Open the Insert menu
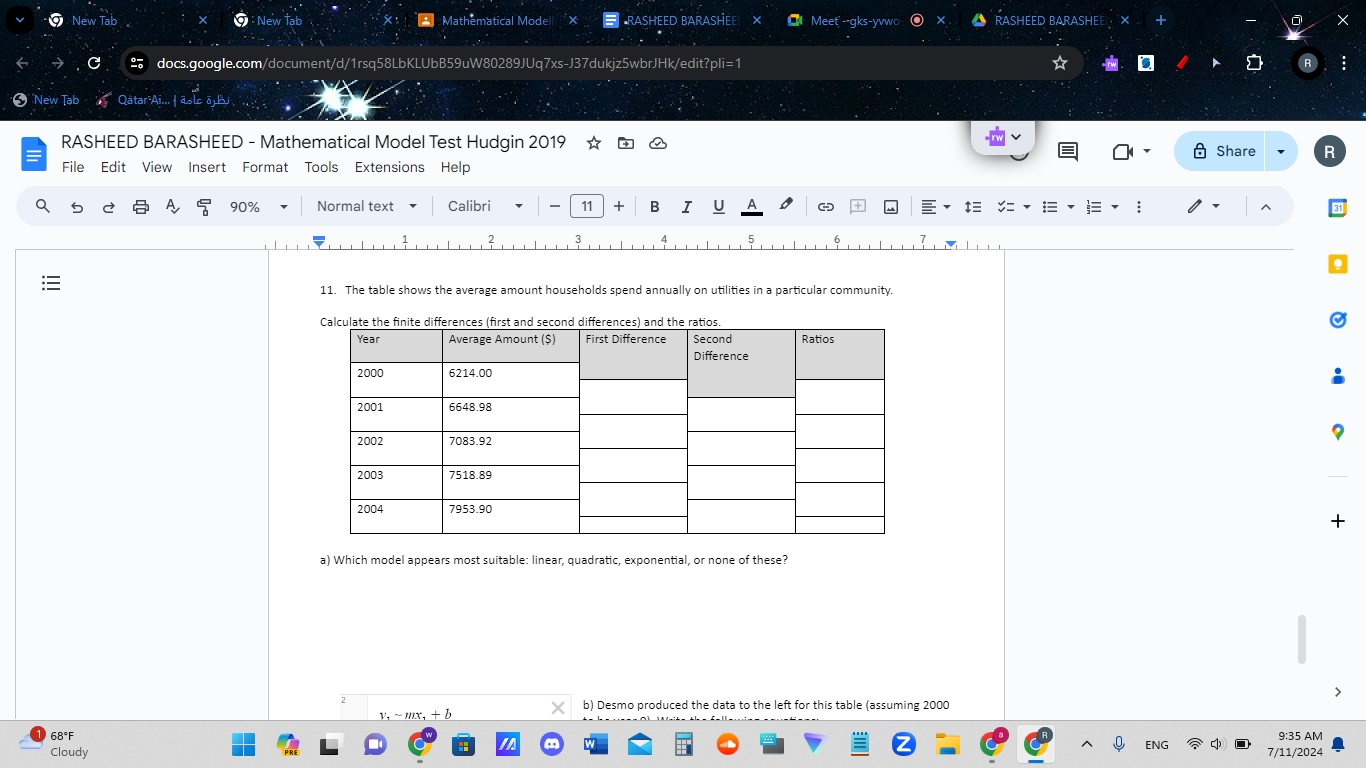1366x768 pixels. (207, 167)
